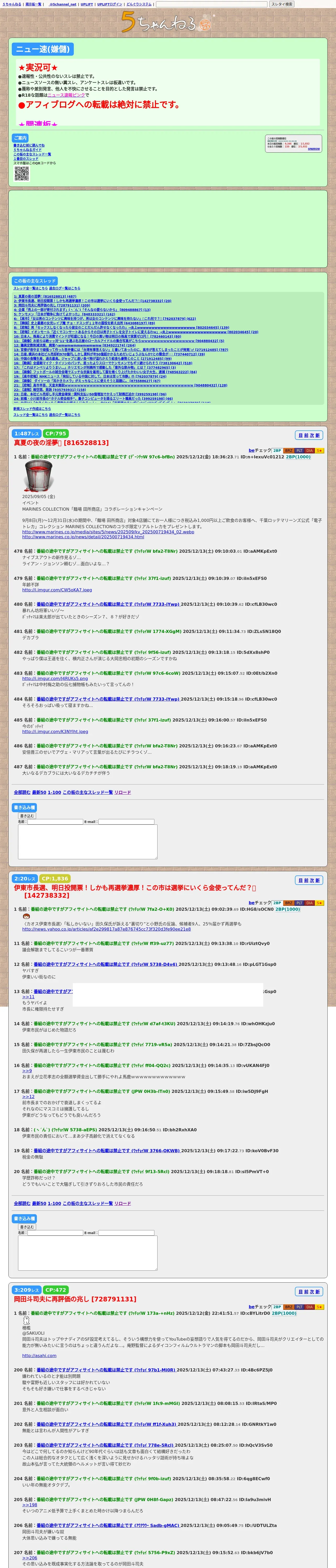Click the PLT badge in 真夏の夜 thread
This screenshot has width=336, height=1568.
(x=299, y=451)
